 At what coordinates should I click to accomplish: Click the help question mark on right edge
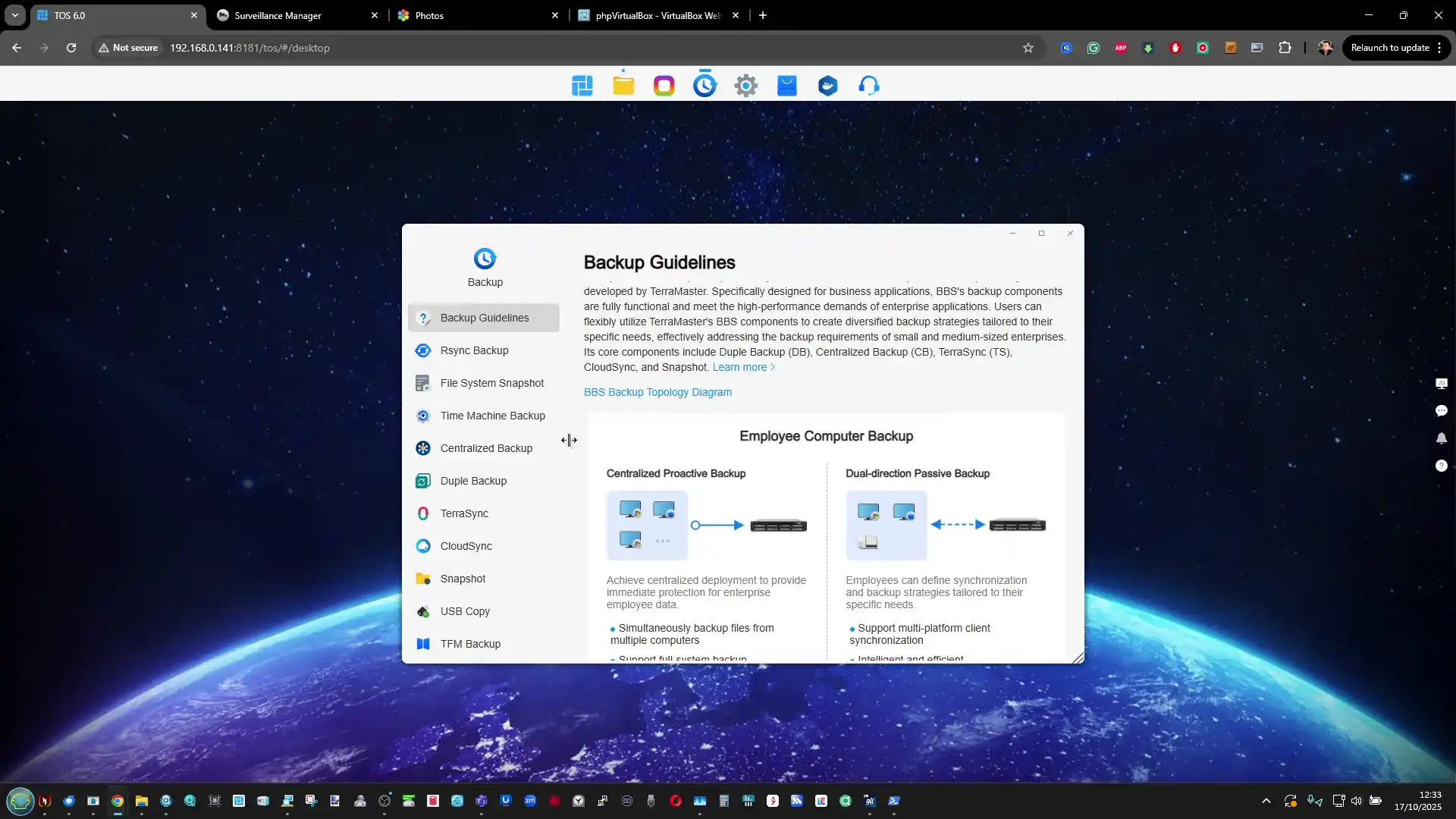pyautogui.click(x=1441, y=466)
